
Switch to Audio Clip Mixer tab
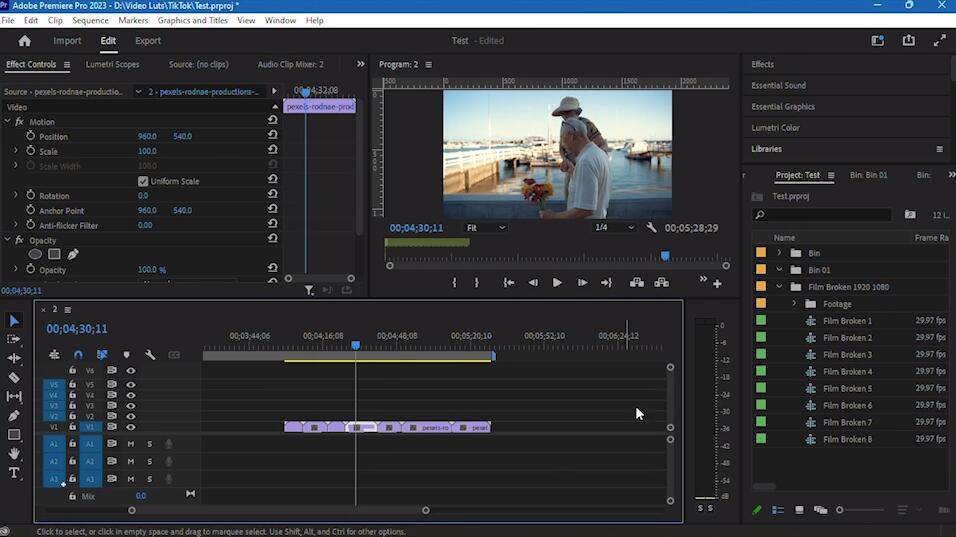click(x=290, y=64)
